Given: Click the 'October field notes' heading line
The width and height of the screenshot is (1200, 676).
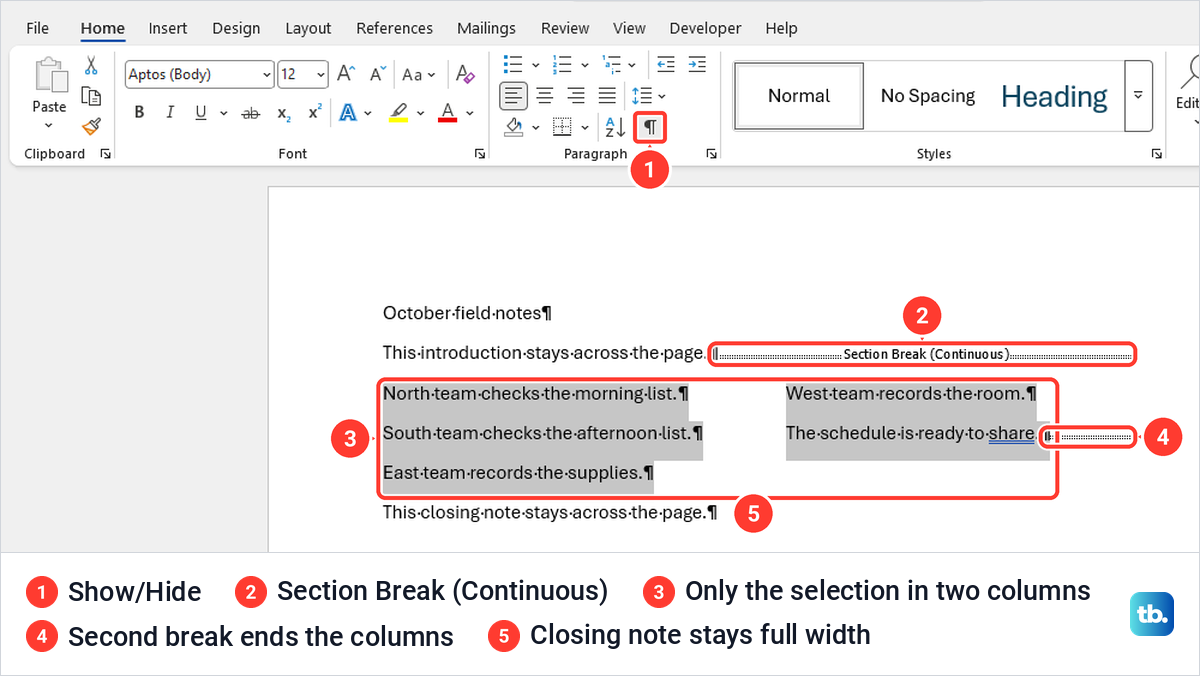Looking at the screenshot, I should pos(467,313).
